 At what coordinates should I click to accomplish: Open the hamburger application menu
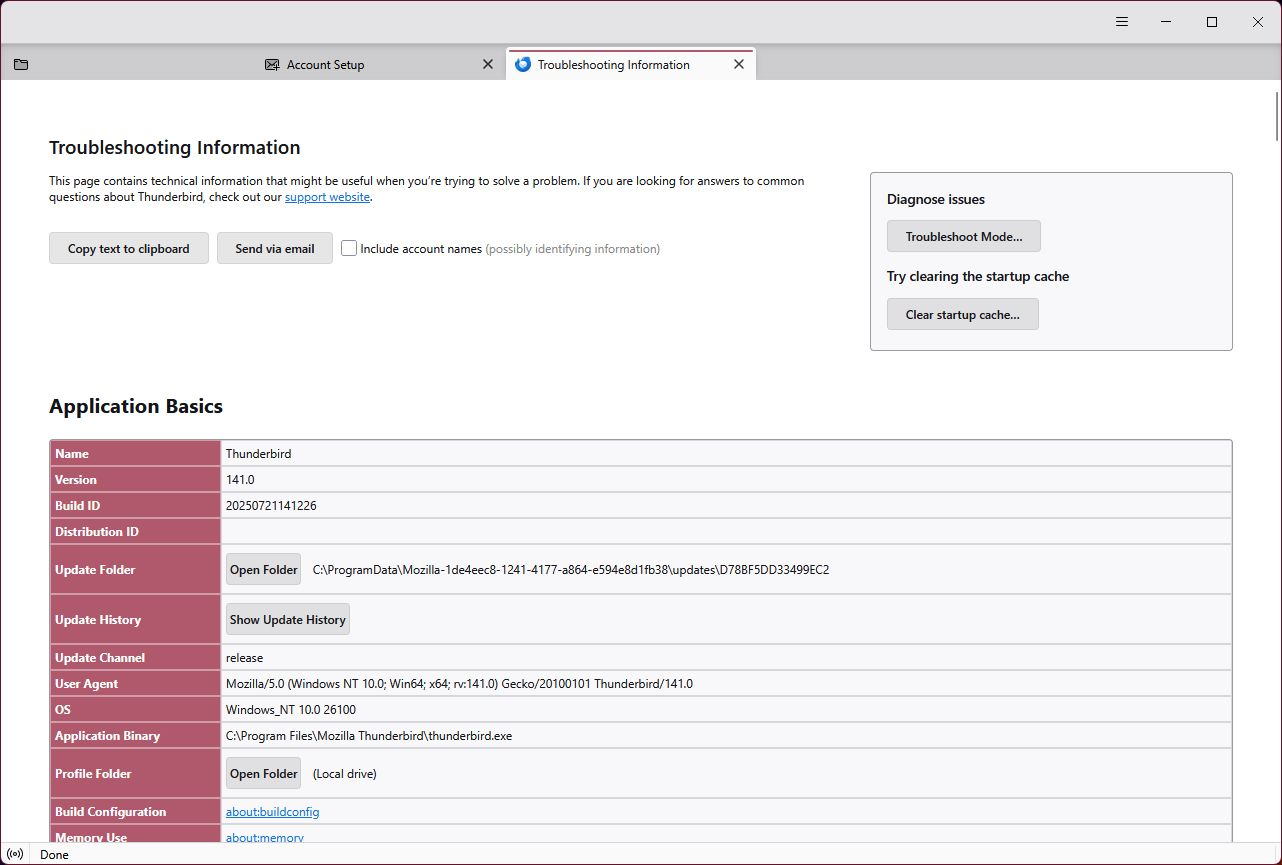1122,22
